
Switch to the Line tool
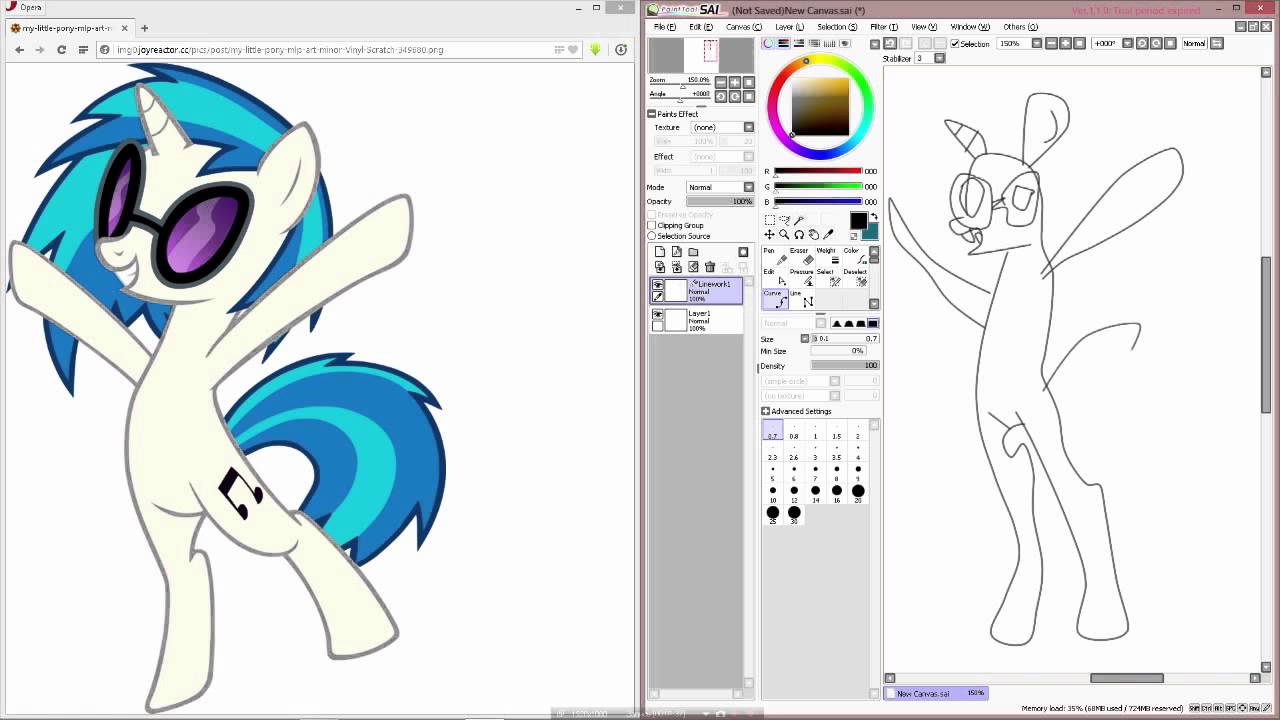coord(800,299)
